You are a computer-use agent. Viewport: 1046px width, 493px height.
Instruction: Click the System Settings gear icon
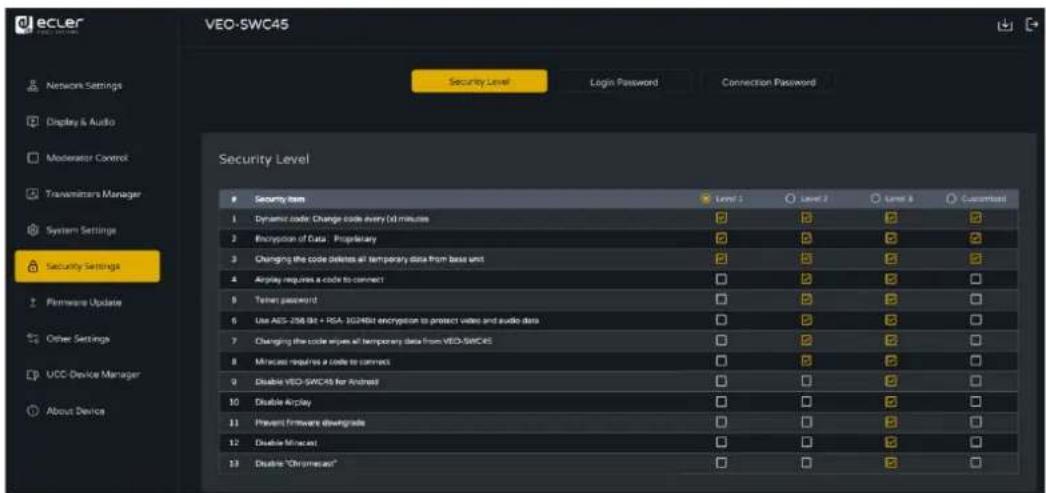(x=31, y=230)
